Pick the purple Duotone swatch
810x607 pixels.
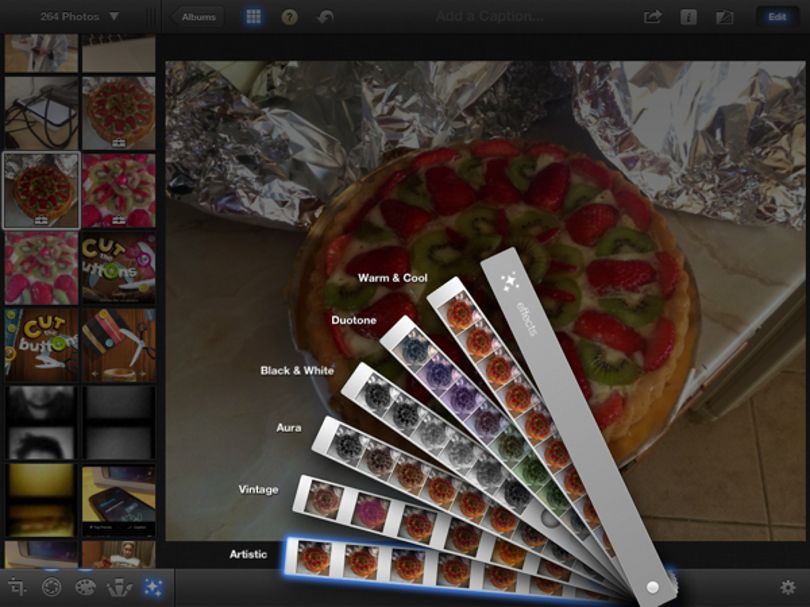[439, 371]
